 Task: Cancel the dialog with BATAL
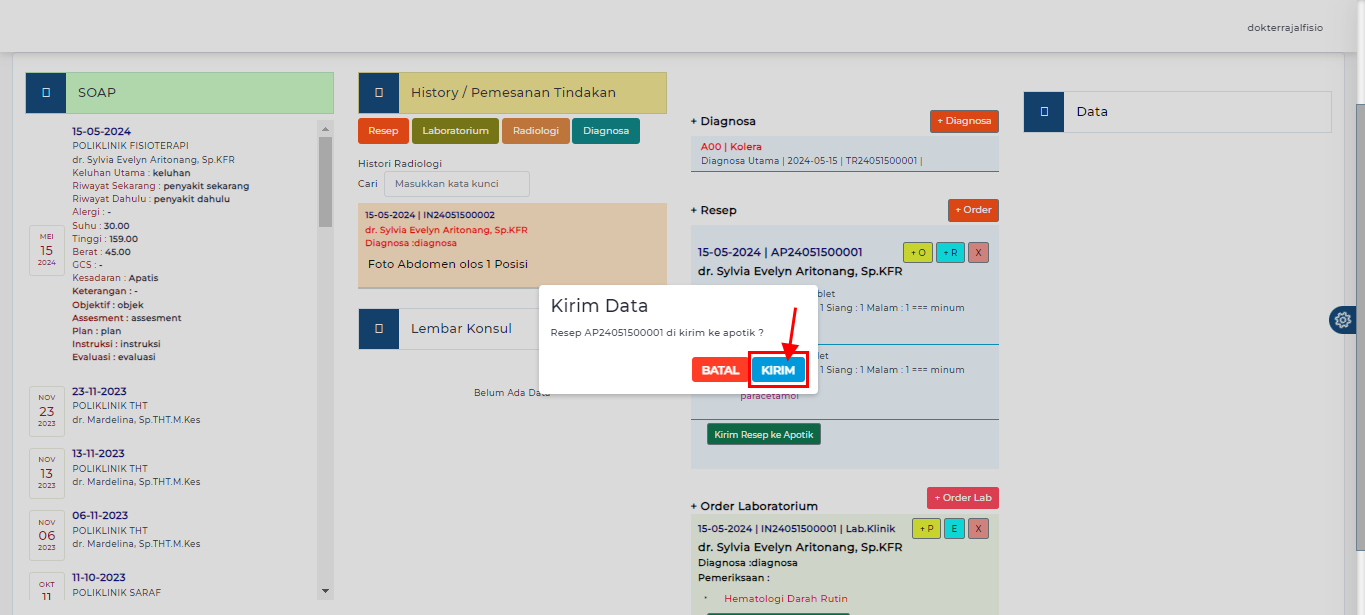tap(719, 370)
